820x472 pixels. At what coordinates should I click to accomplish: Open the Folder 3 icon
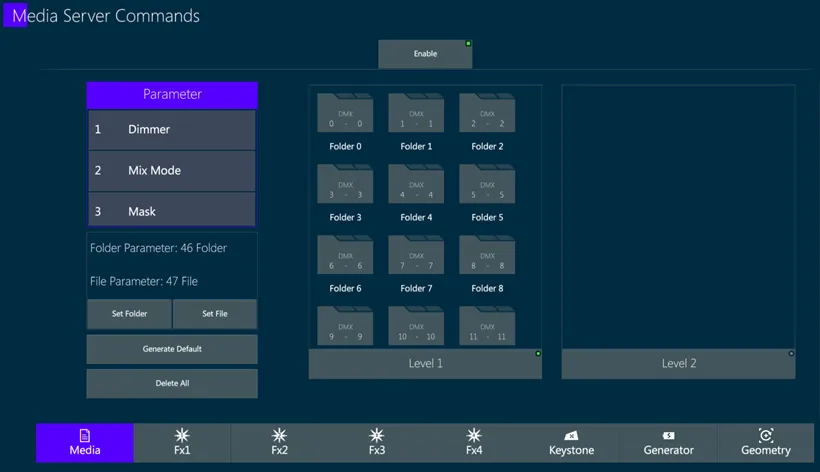(345, 183)
